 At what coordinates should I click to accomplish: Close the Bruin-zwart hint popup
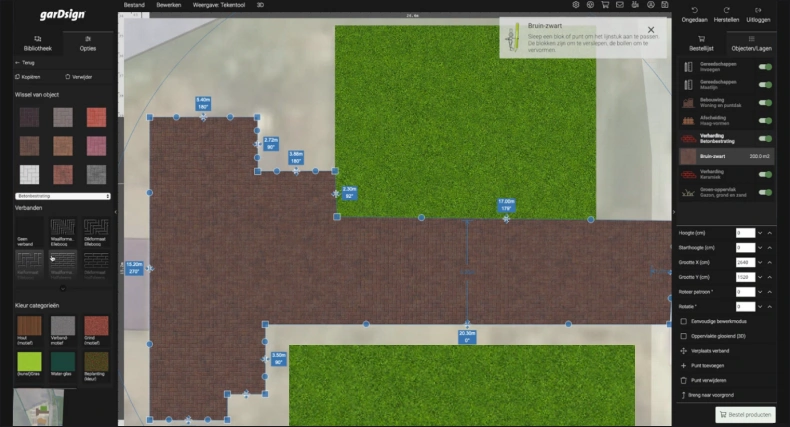tap(651, 30)
